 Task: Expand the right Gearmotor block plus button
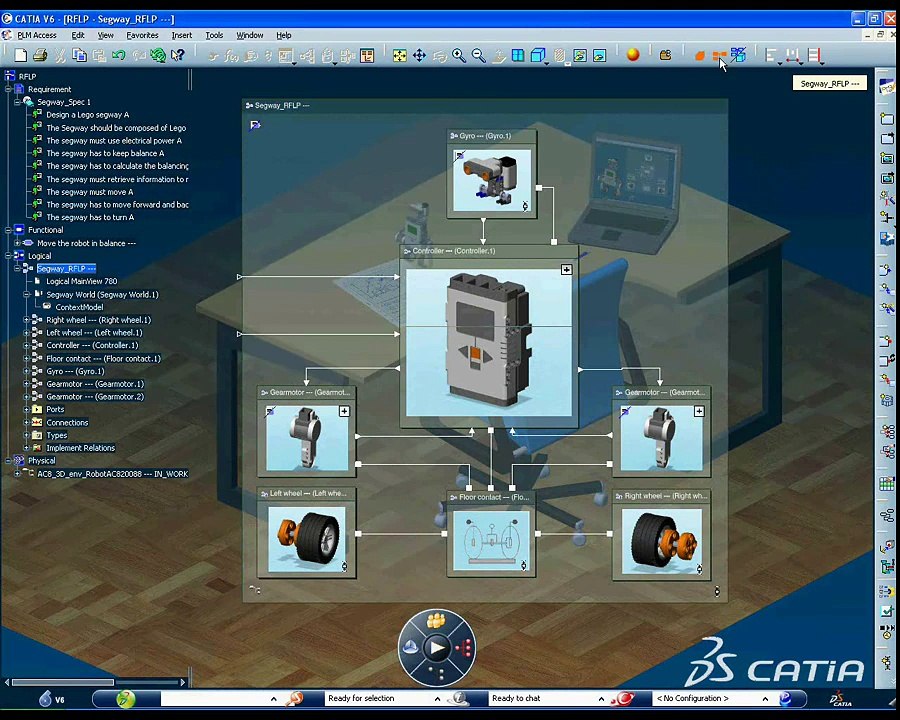pos(699,411)
